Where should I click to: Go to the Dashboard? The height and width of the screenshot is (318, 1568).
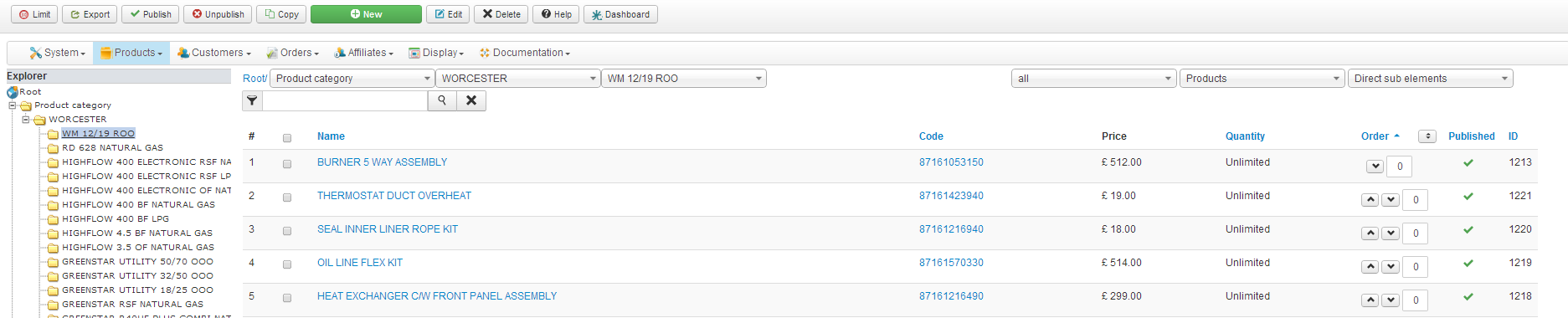coord(620,14)
